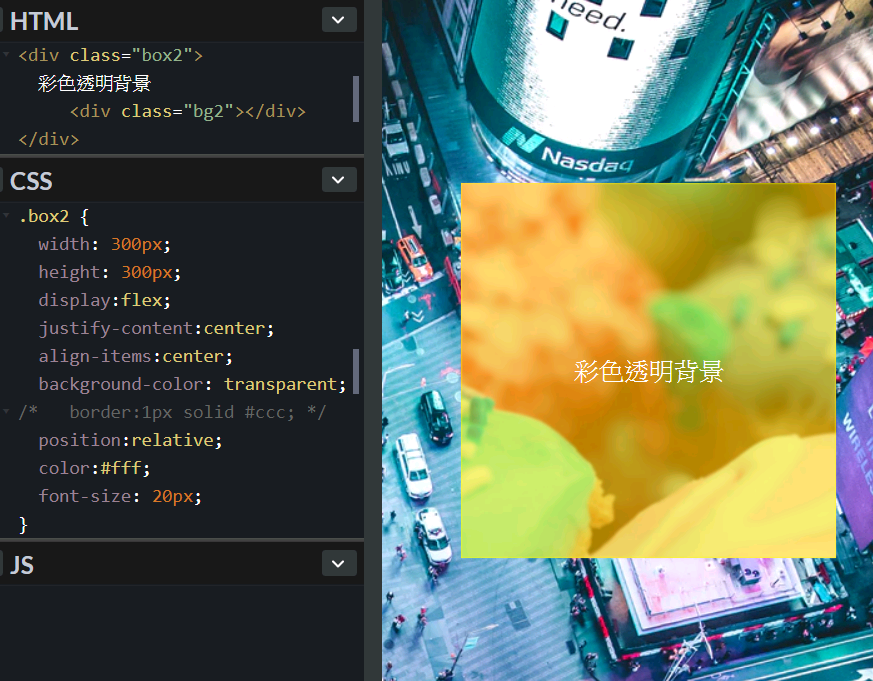Image resolution: width=873 pixels, height=681 pixels.
Task: Click the color:#fff line
Action: point(94,468)
